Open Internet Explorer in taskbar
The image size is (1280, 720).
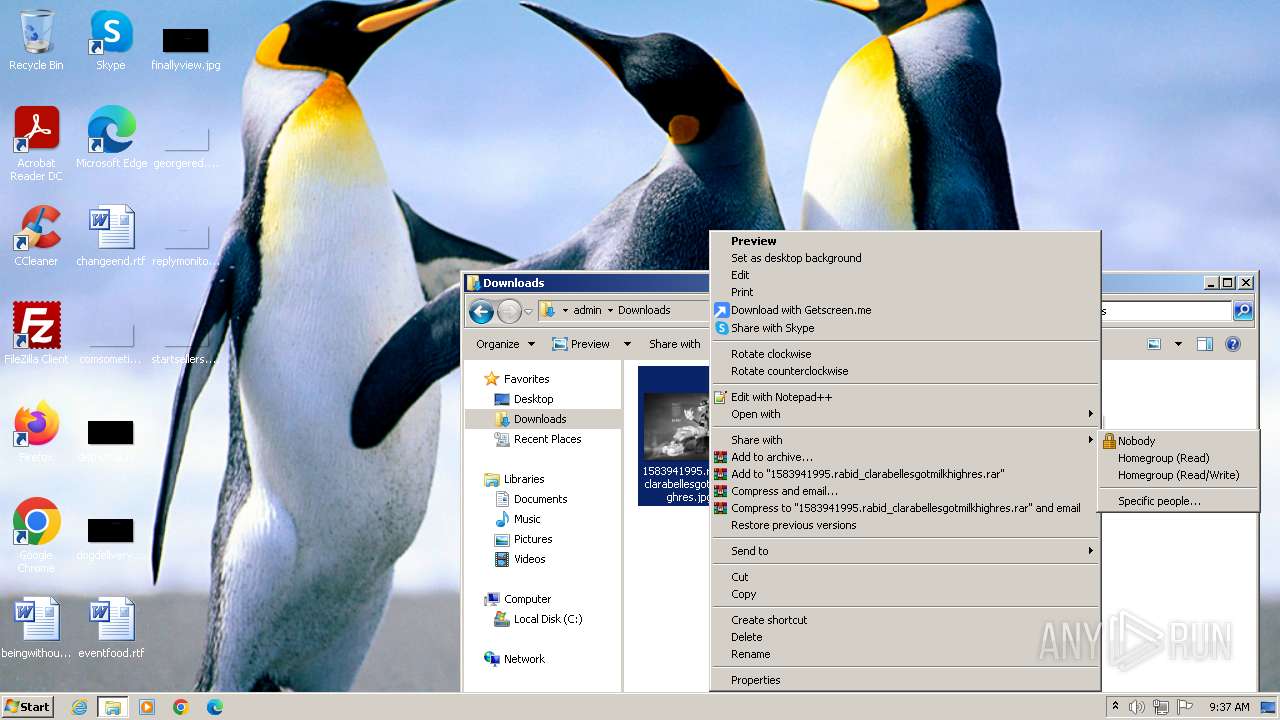(79, 707)
